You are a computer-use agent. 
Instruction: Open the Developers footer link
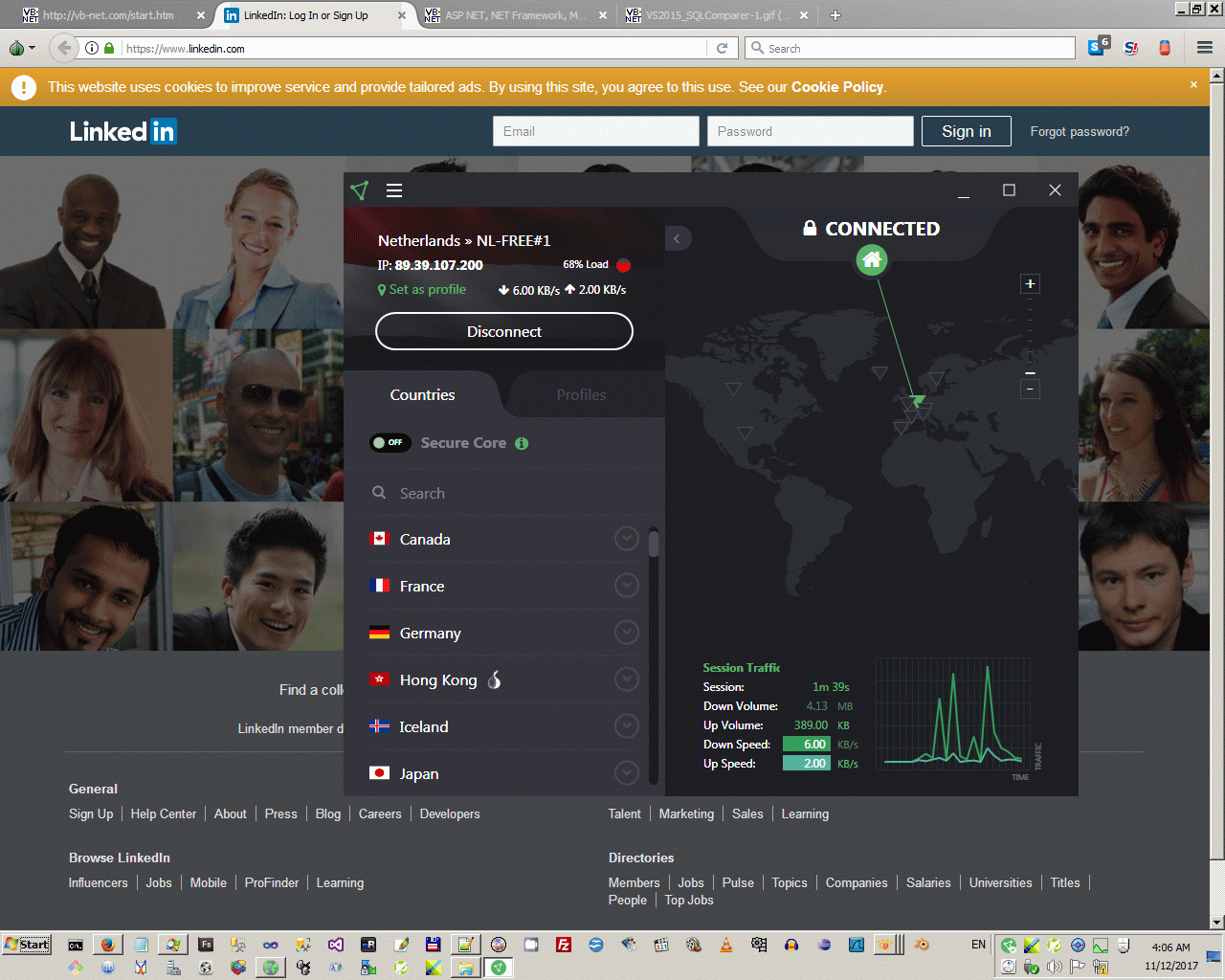click(x=450, y=813)
